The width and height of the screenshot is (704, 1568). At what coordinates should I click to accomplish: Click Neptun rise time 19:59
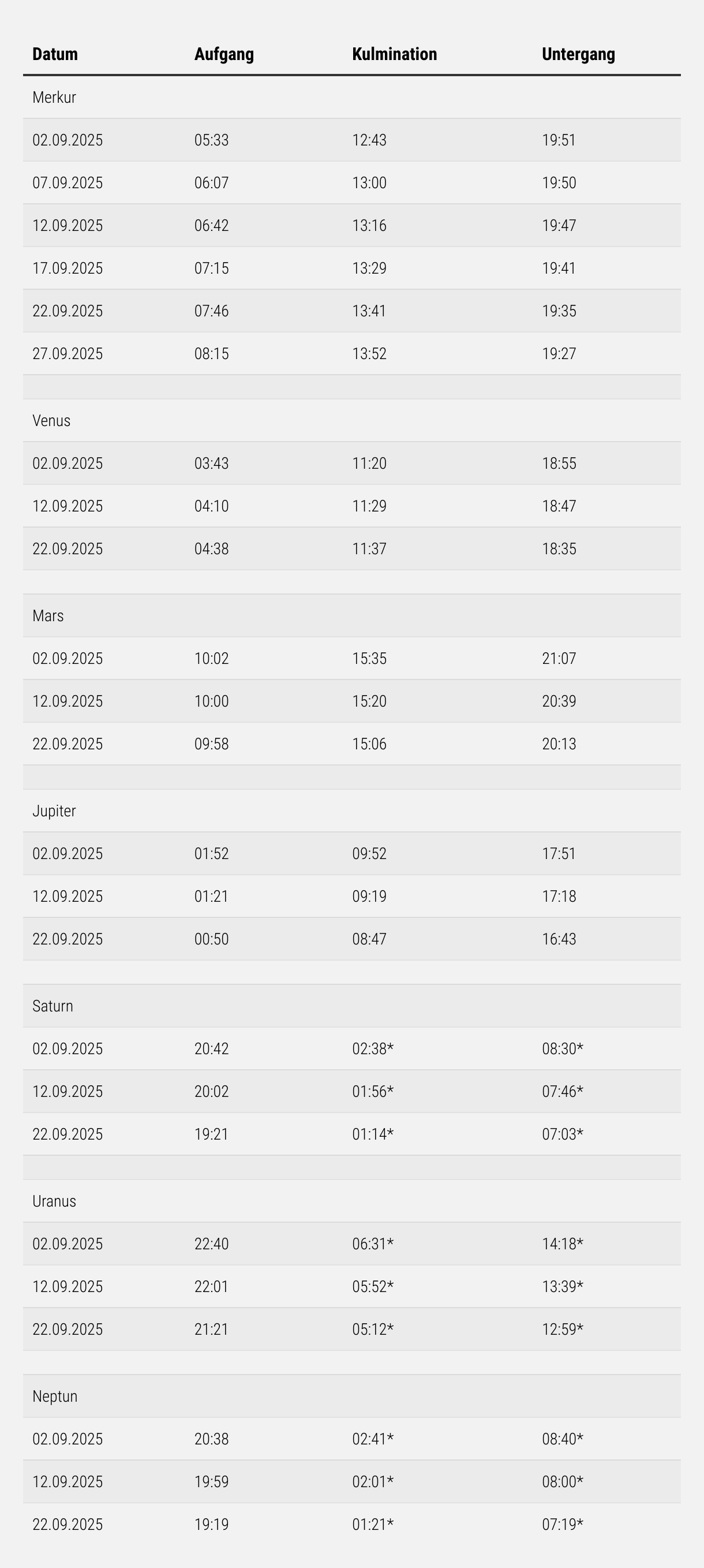point(211,1481)
